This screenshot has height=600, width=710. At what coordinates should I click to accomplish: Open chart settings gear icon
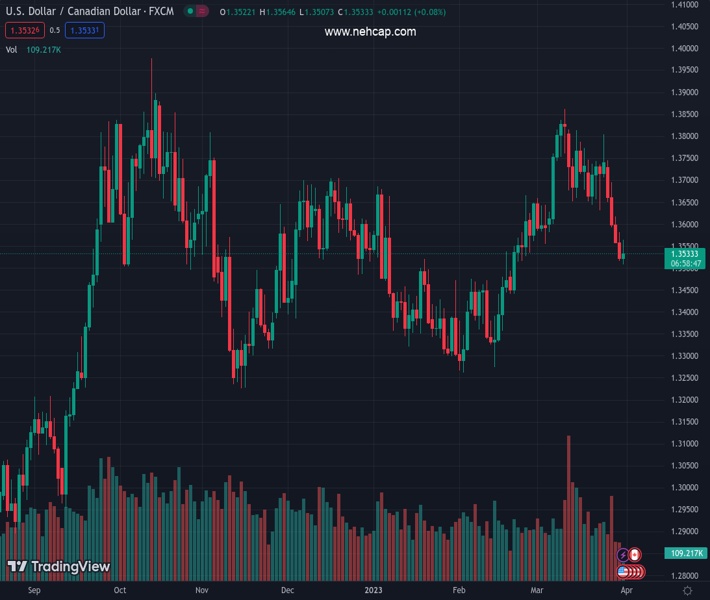pos(687,591)
